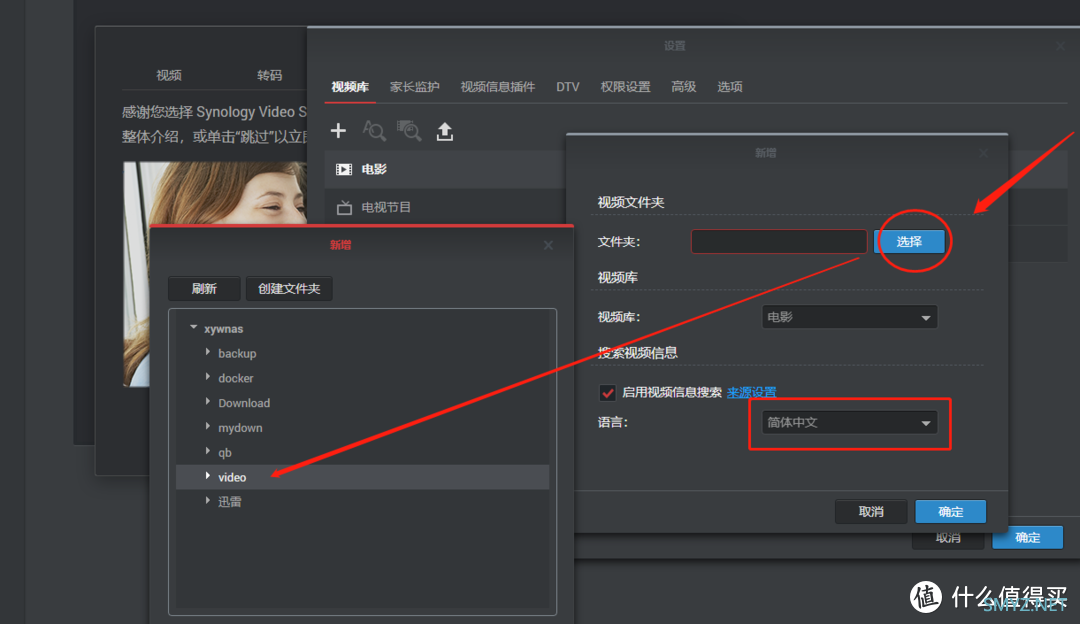This screenshot has height=624, width=1080.
Task: Expand the docker folder arrow
Action: (x=207, y=377)
